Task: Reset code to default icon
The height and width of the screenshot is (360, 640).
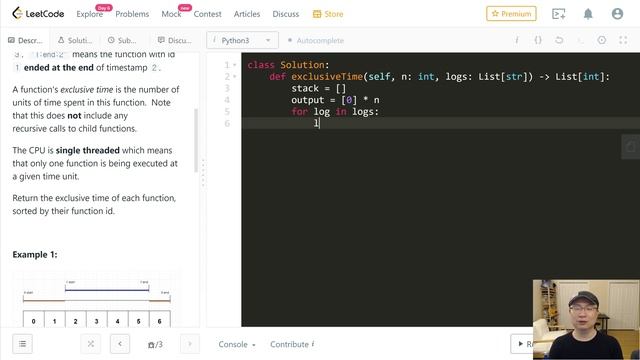Action: point(559,40)
